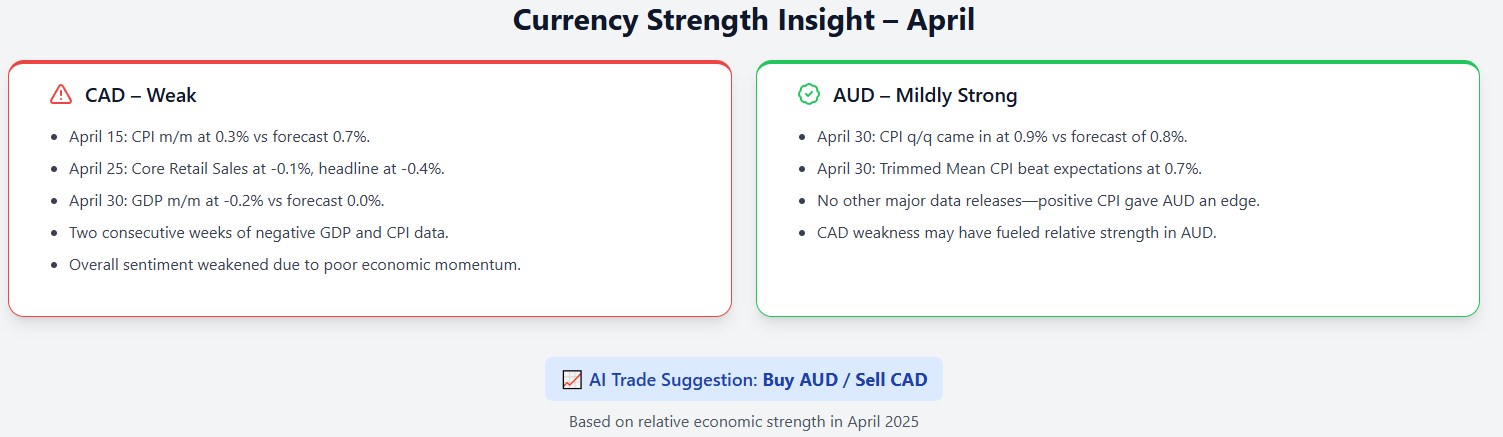The width and height of the screenshot is (1503, 437).
Task: Click the green verified check badge icon
Action: (809, 95)
